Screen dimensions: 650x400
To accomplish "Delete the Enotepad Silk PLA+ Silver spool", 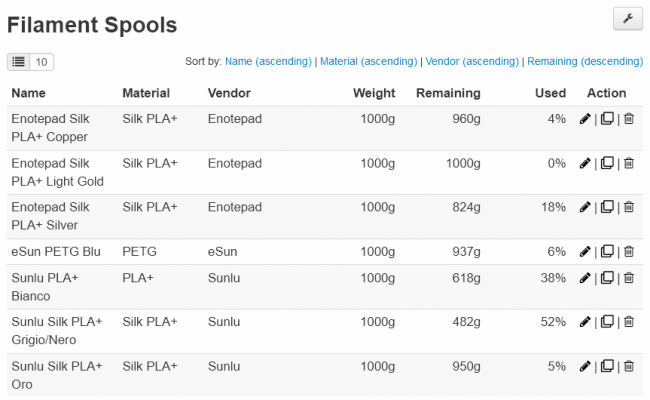I will [x=629, y=208].
